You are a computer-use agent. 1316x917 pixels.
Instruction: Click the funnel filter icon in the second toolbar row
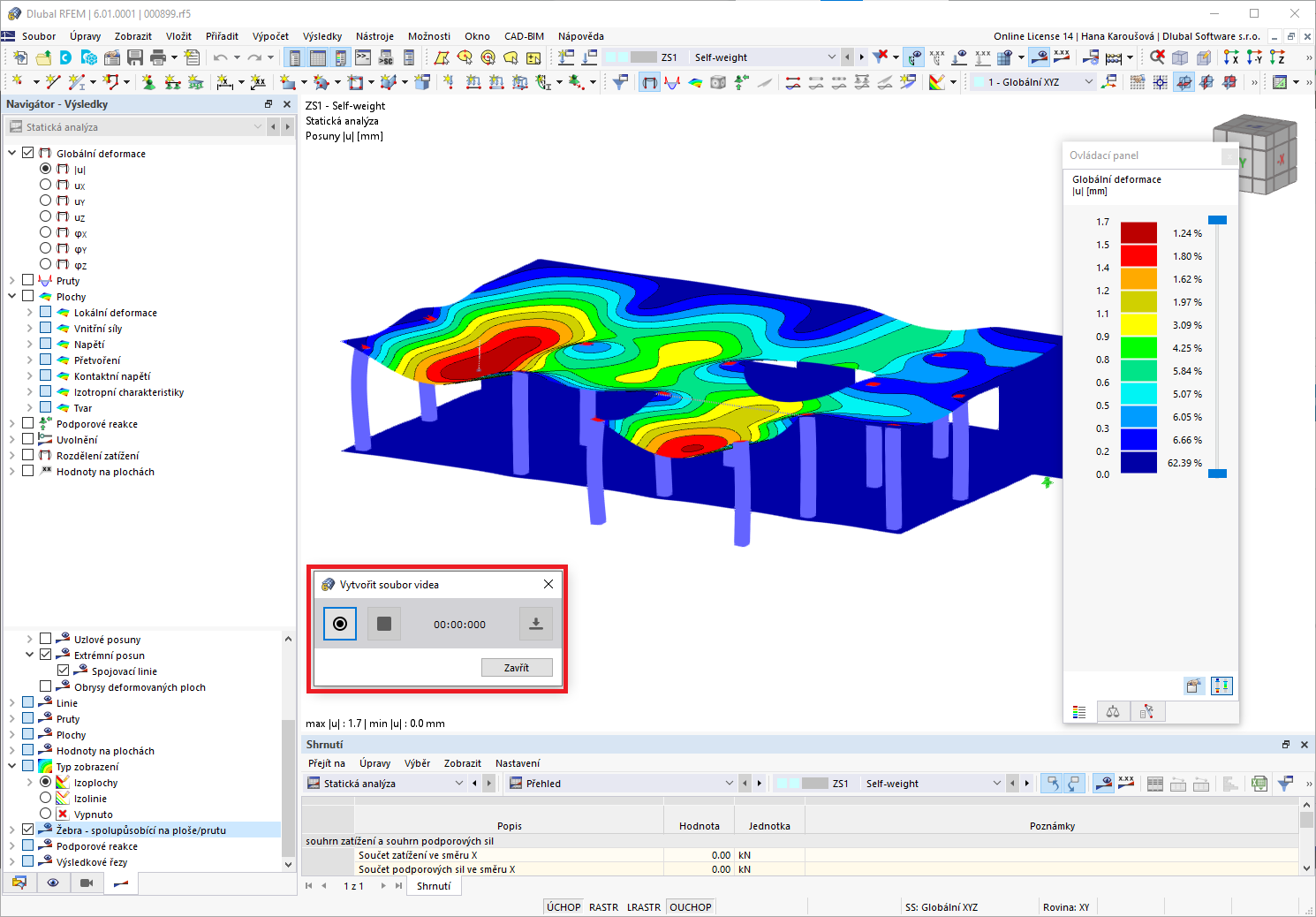click(621, 82)
